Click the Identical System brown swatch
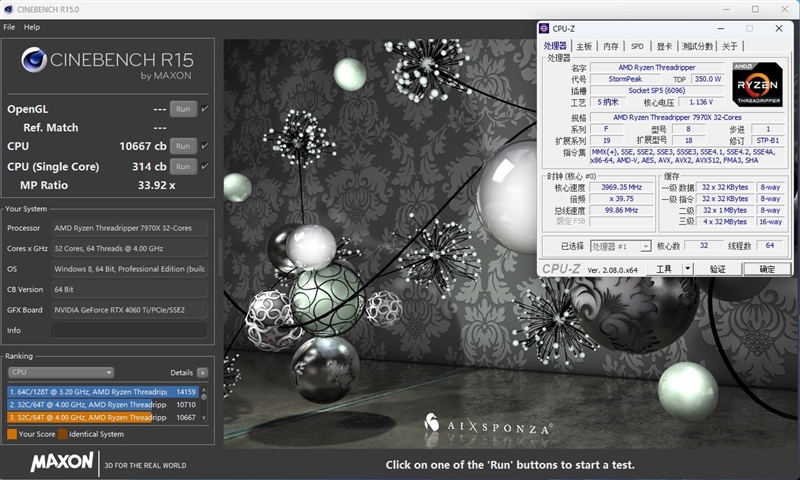Screen dimensions: 800x480 [63, 434]
